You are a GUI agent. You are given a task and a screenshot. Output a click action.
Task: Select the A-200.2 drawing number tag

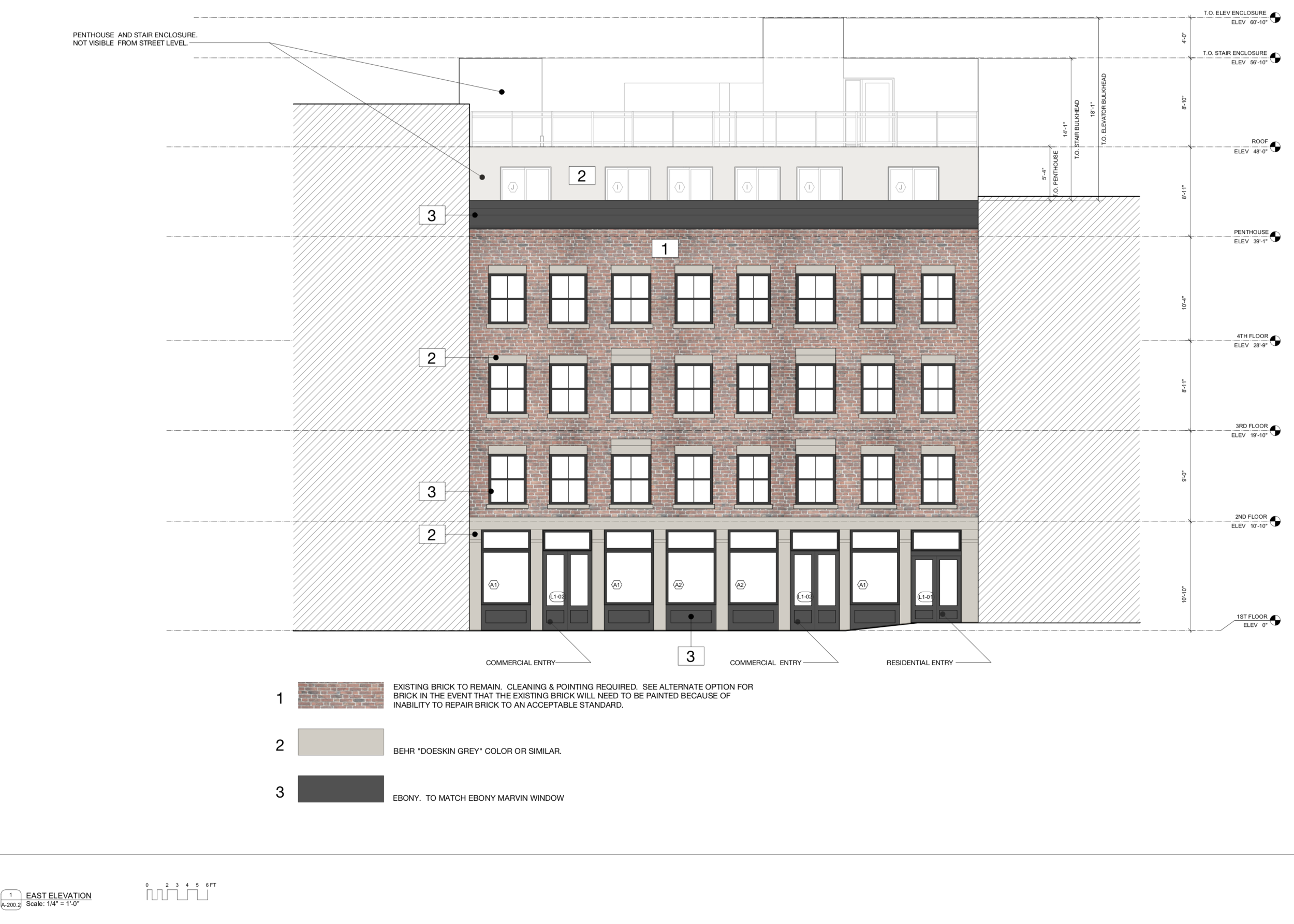click(x=11, y=904)
